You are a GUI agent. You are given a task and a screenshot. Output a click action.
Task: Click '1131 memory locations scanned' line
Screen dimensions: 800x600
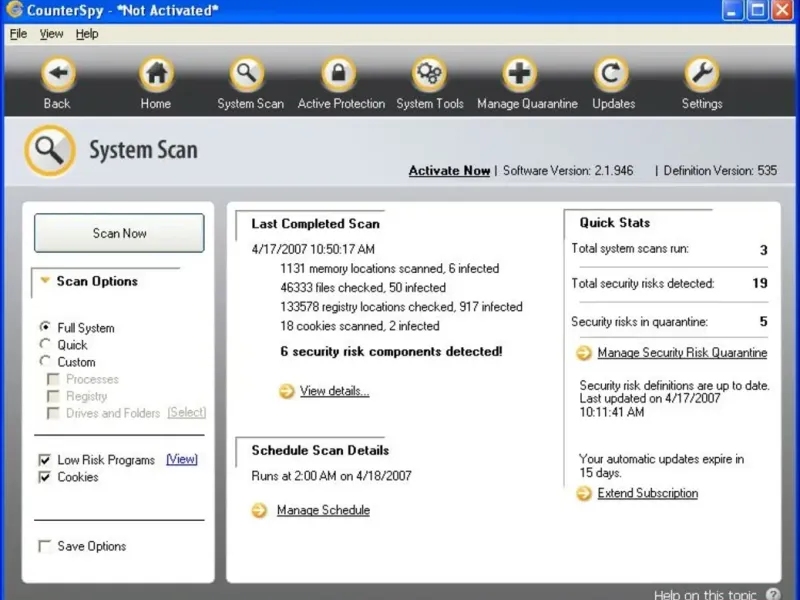(389, 268)
